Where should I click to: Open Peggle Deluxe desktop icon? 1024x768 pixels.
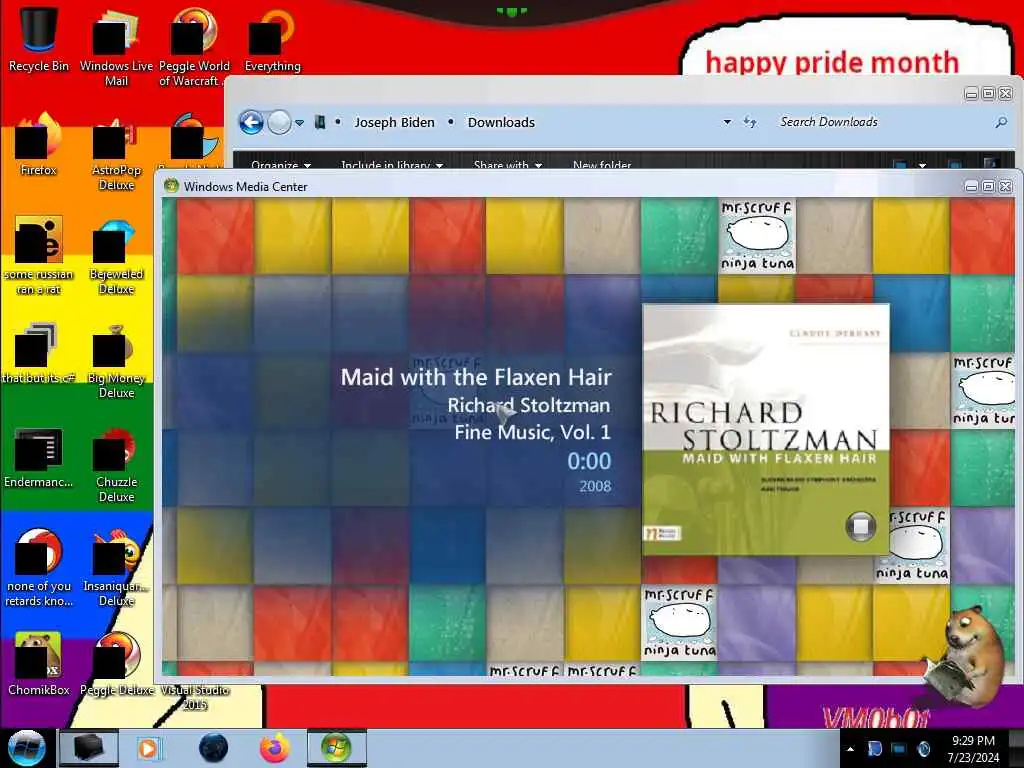(116, 663)
